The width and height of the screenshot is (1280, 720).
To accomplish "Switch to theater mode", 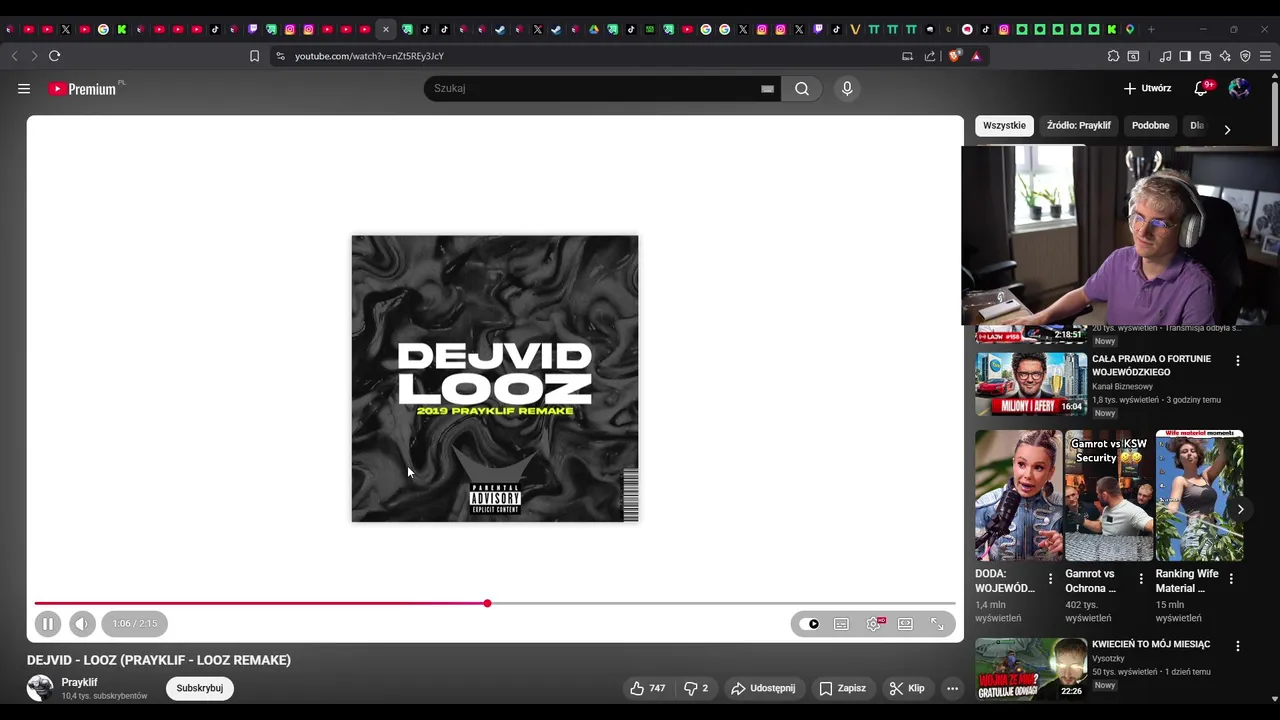I will tap(905, 624).
